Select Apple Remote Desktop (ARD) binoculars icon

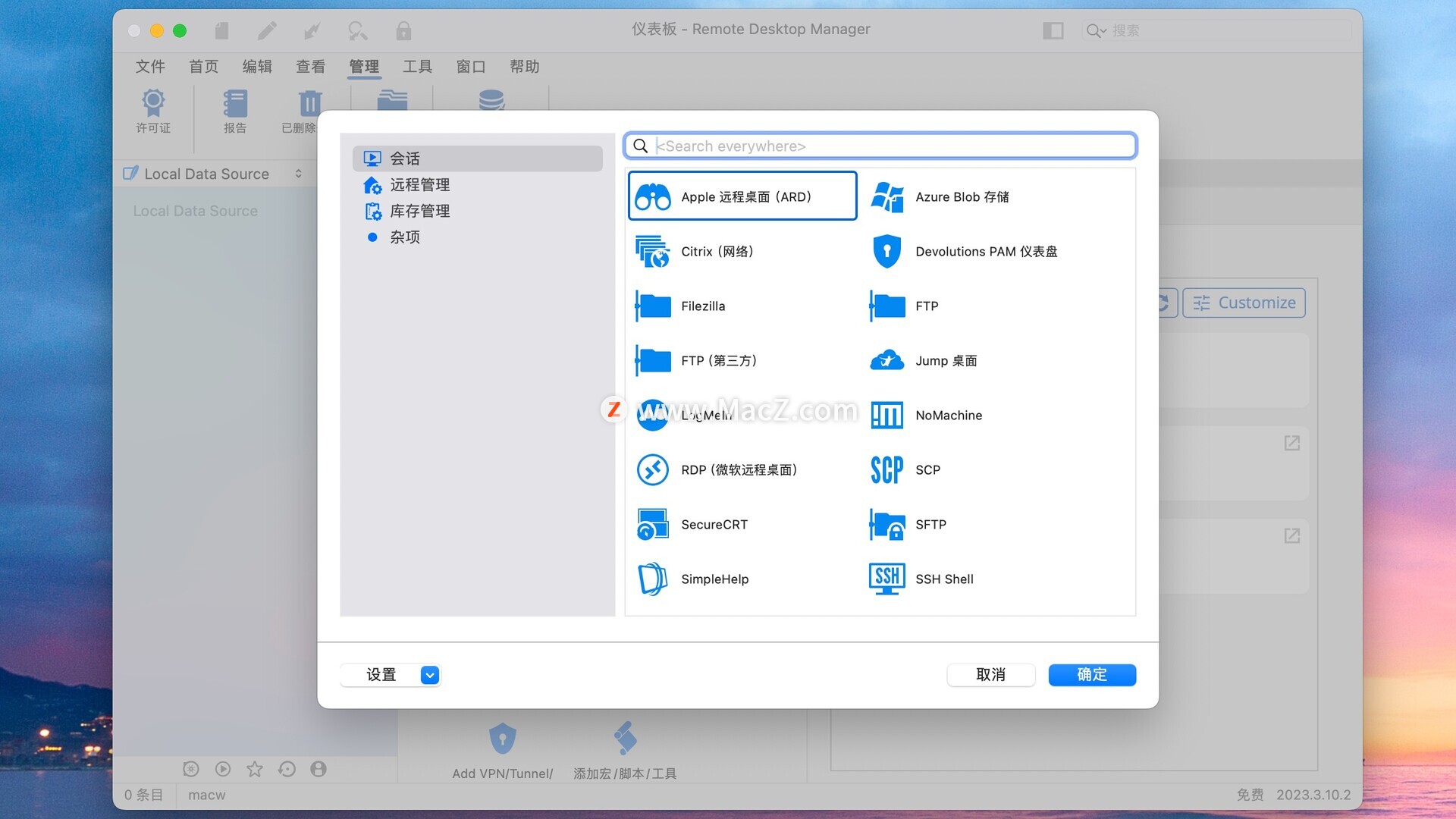pos(652,197)
